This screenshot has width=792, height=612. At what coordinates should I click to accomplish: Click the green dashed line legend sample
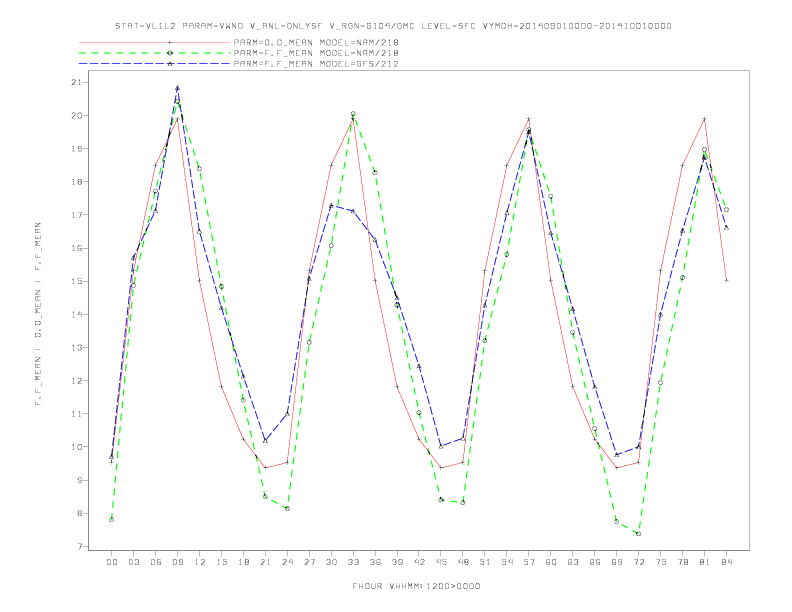click(x=155, y=53)
